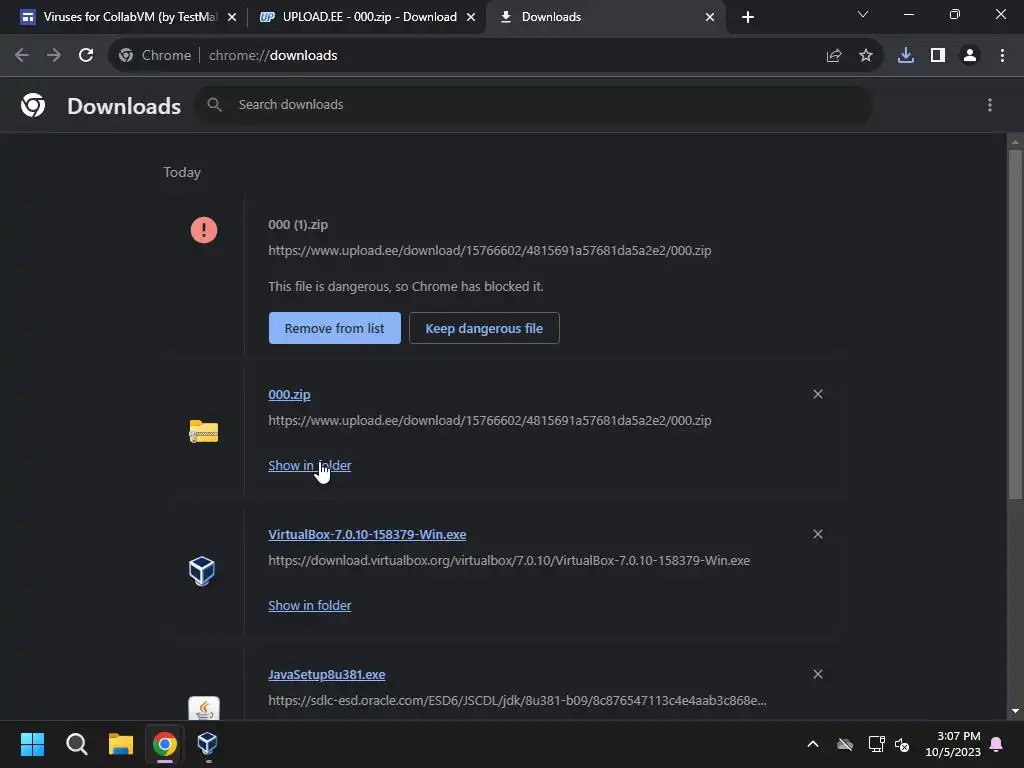Screen dimensions: 1024x768
Task: Click the 000 (1).zip blocked file name
Action: 298,225
